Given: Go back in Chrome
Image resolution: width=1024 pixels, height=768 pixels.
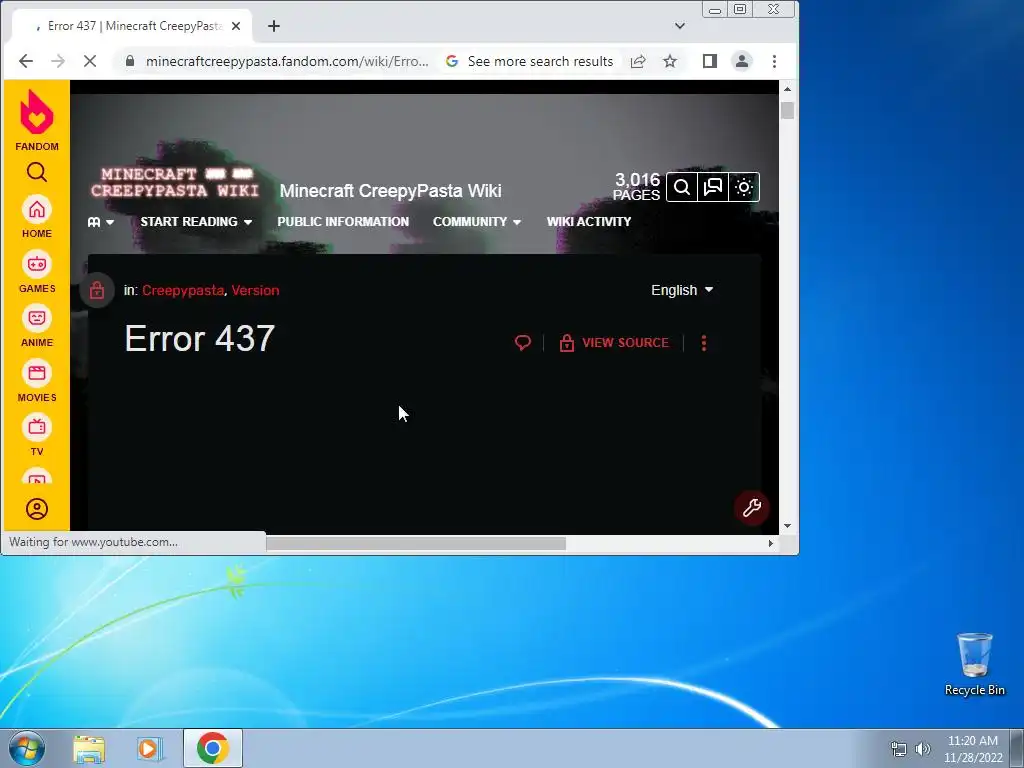Looking at the screenshot, I should (x=25, y=61).
